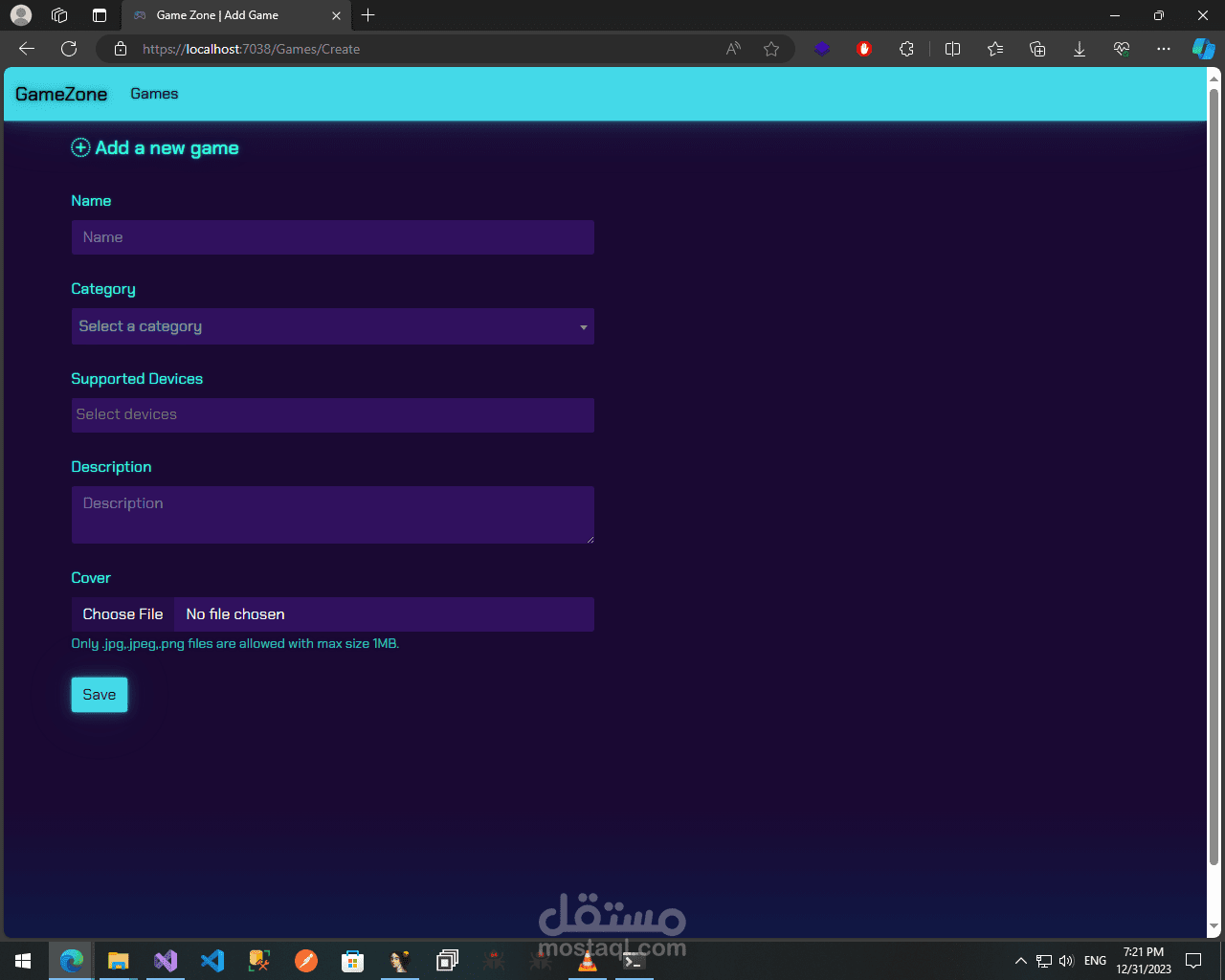Open the volume control in tray
Screen dimensions: 1225x980
click(1066, 961)
